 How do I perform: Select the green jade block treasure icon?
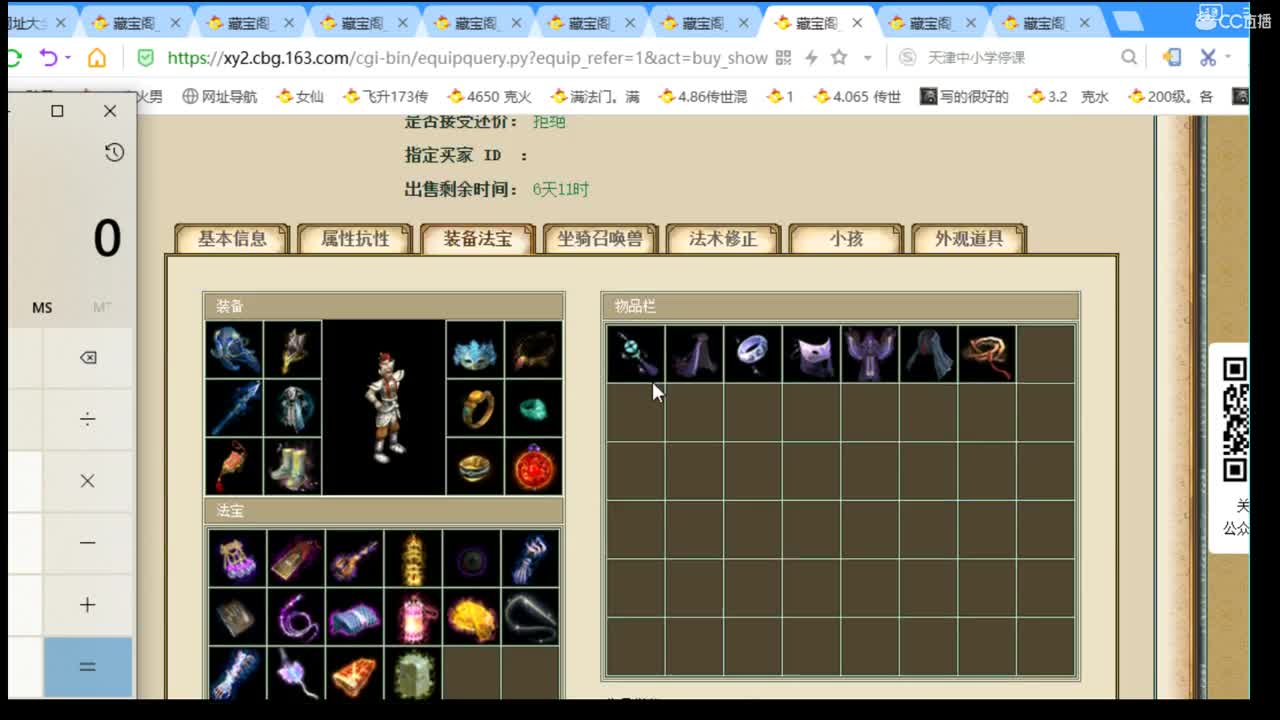[413, 675]
